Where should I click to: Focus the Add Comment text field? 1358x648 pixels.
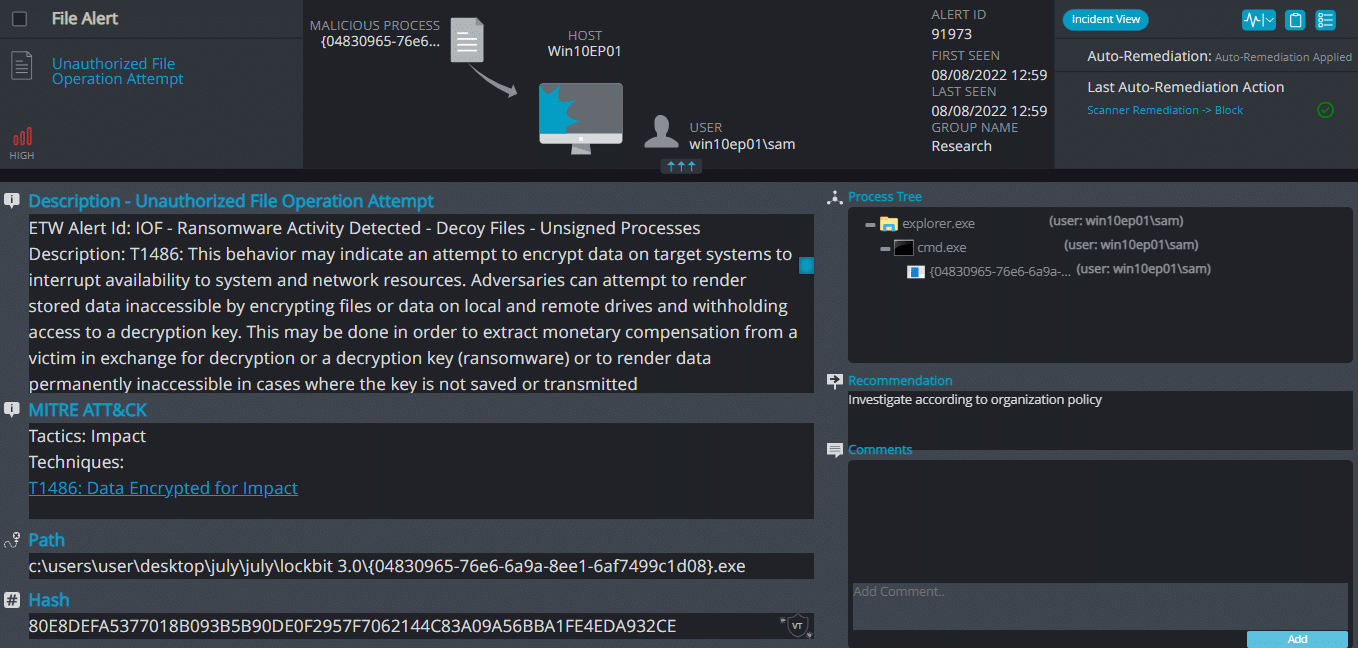point(1100,606)
